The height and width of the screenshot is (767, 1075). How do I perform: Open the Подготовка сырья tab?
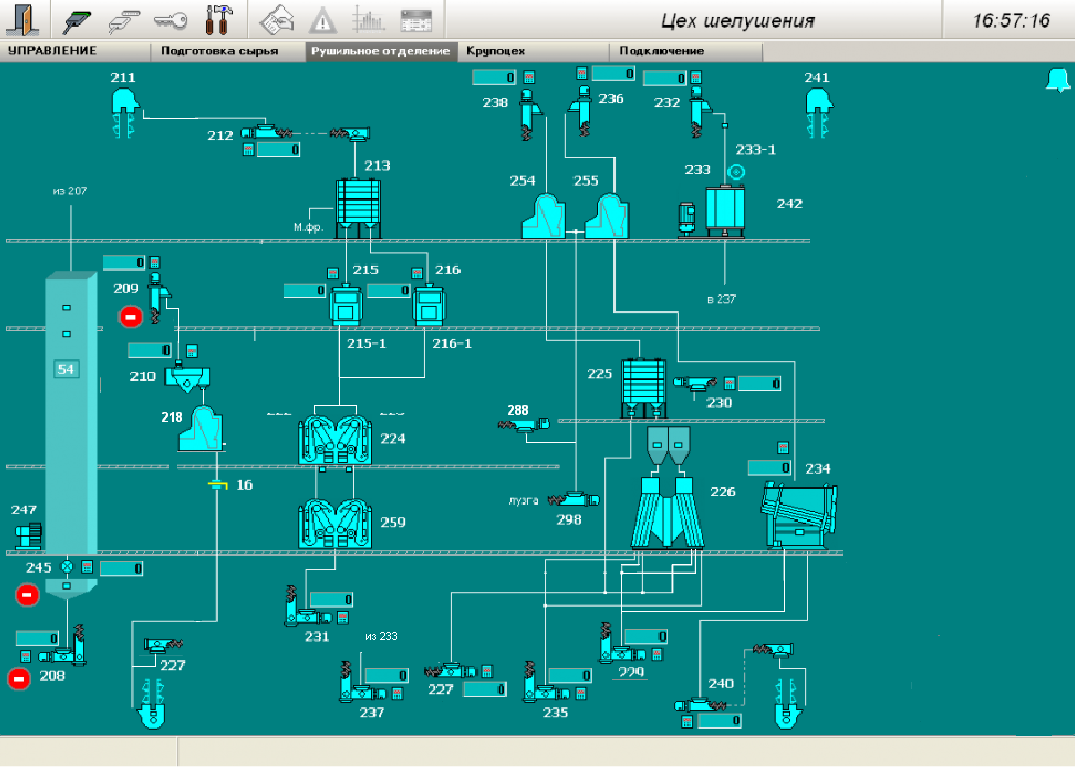click(x=219, y=50)
